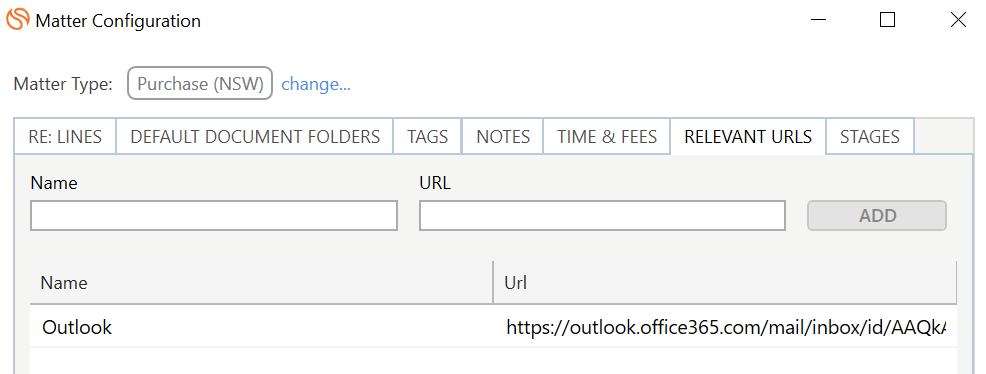Select the Outlook row name cell
This screenshot has width=986, height=374.
click(x=262, y=327)
